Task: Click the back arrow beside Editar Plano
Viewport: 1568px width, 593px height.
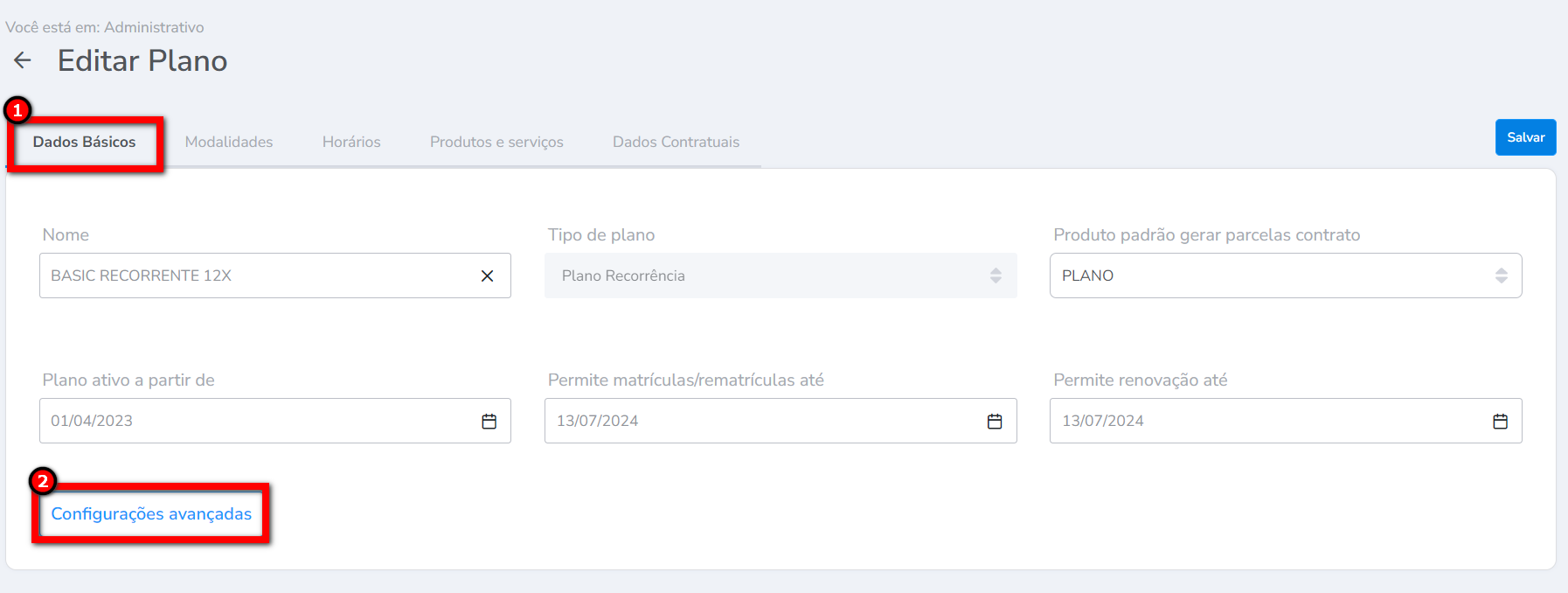Action: [x=23, y=60]
